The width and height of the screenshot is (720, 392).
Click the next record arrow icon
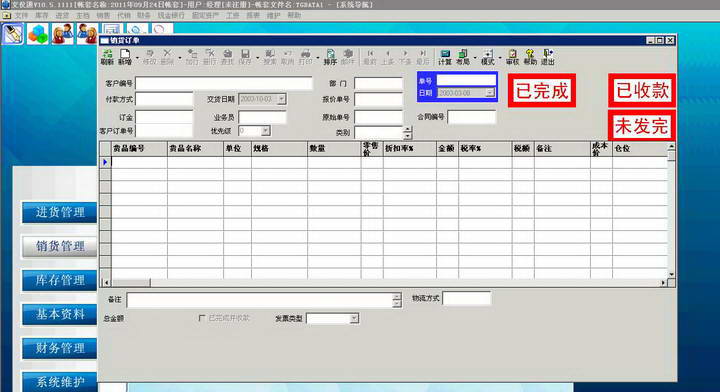click(x=405, y=57)
